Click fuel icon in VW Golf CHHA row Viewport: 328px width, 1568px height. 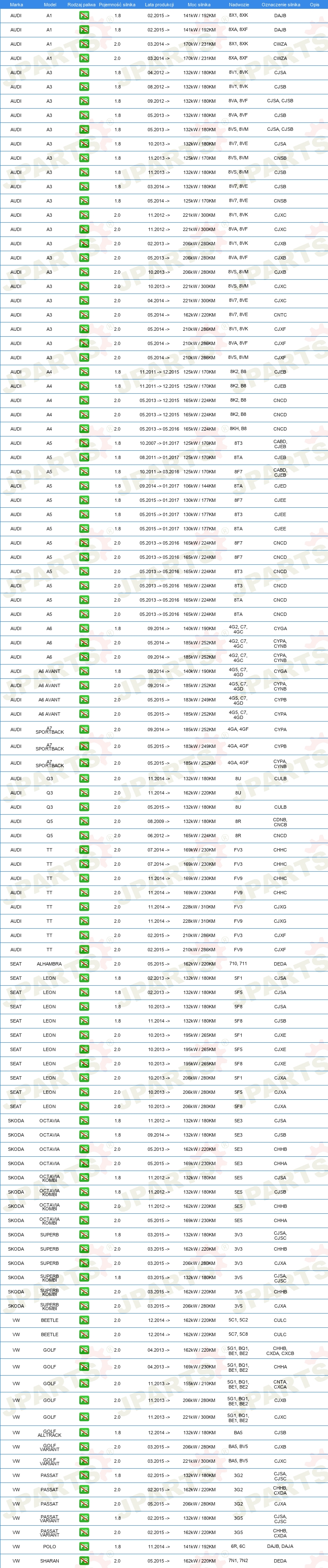[84, 1366]
